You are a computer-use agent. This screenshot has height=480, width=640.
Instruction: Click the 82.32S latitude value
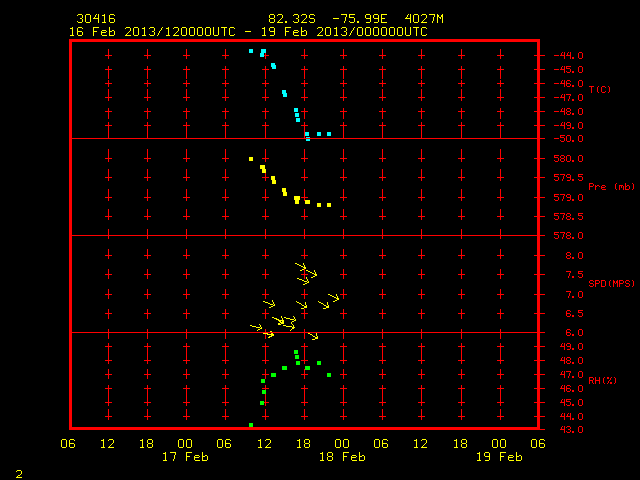[292, 19]
